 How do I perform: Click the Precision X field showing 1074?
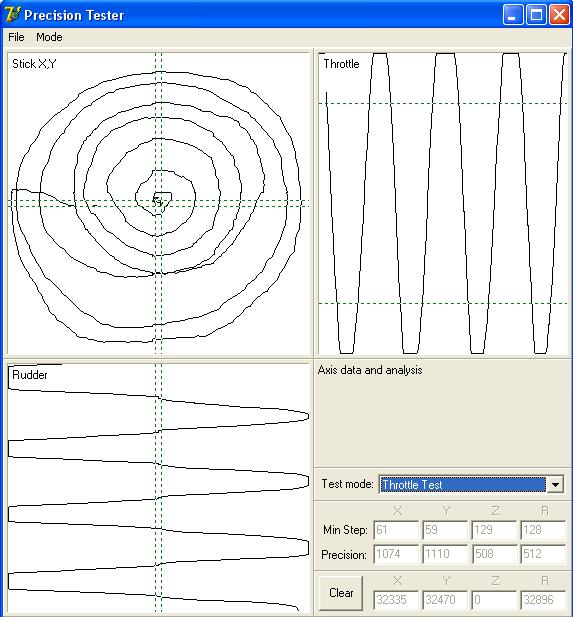[396, 554]
